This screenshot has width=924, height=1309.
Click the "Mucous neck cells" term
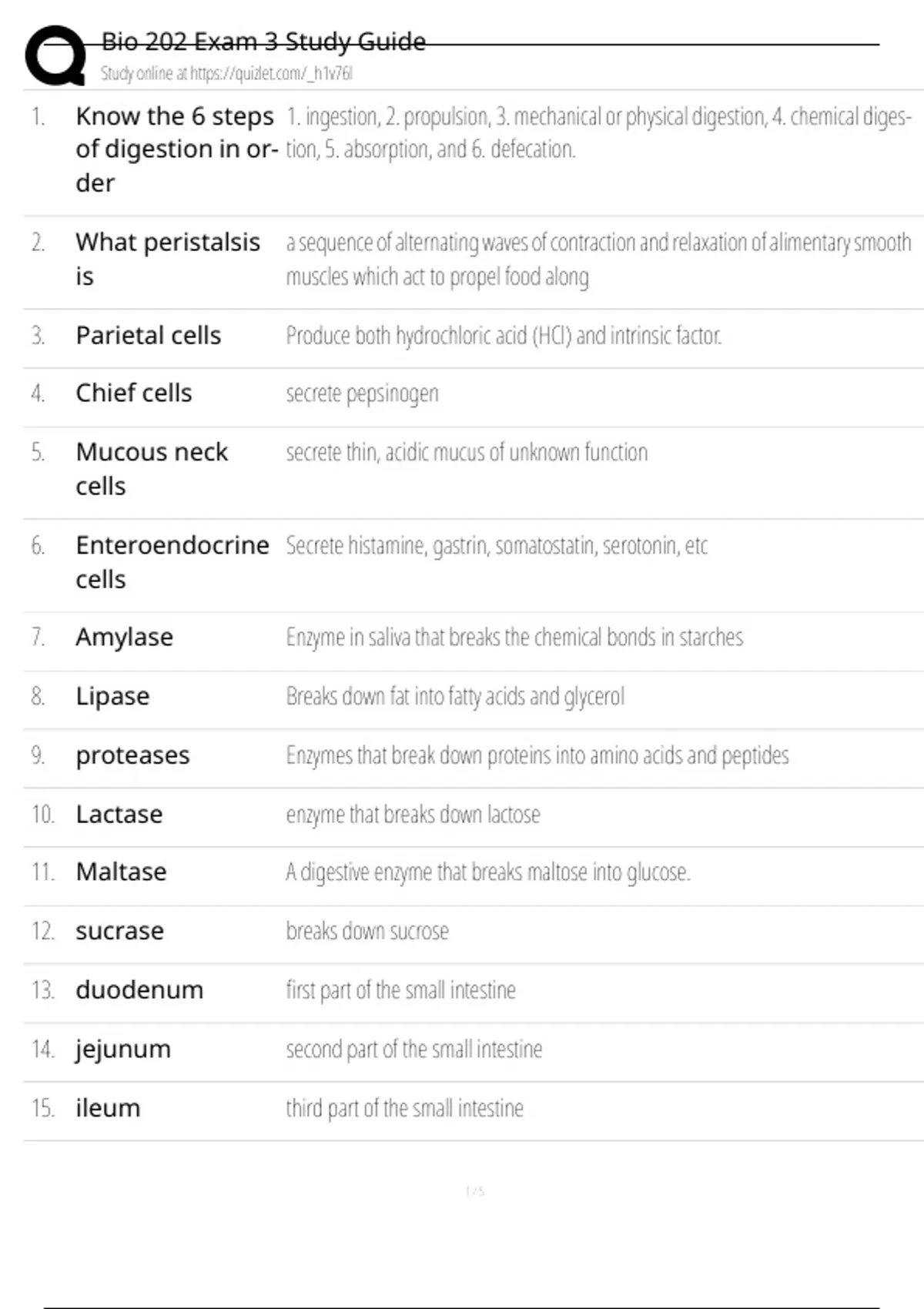point(152,468)
